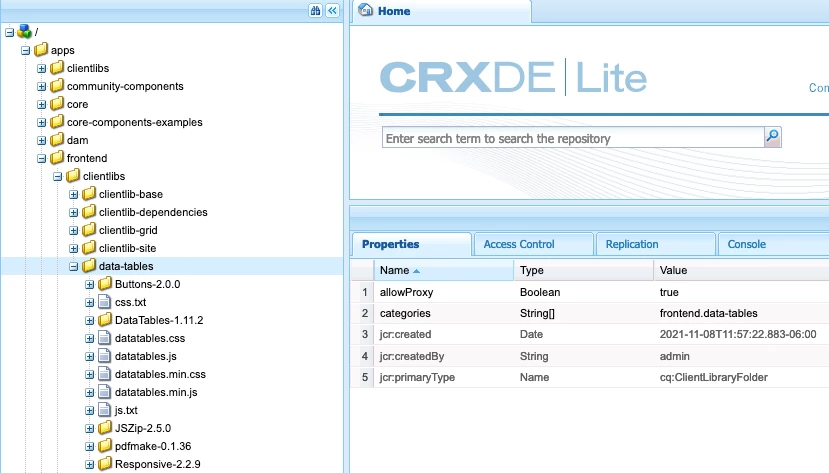Select the Home tab label

click(394, 11)
